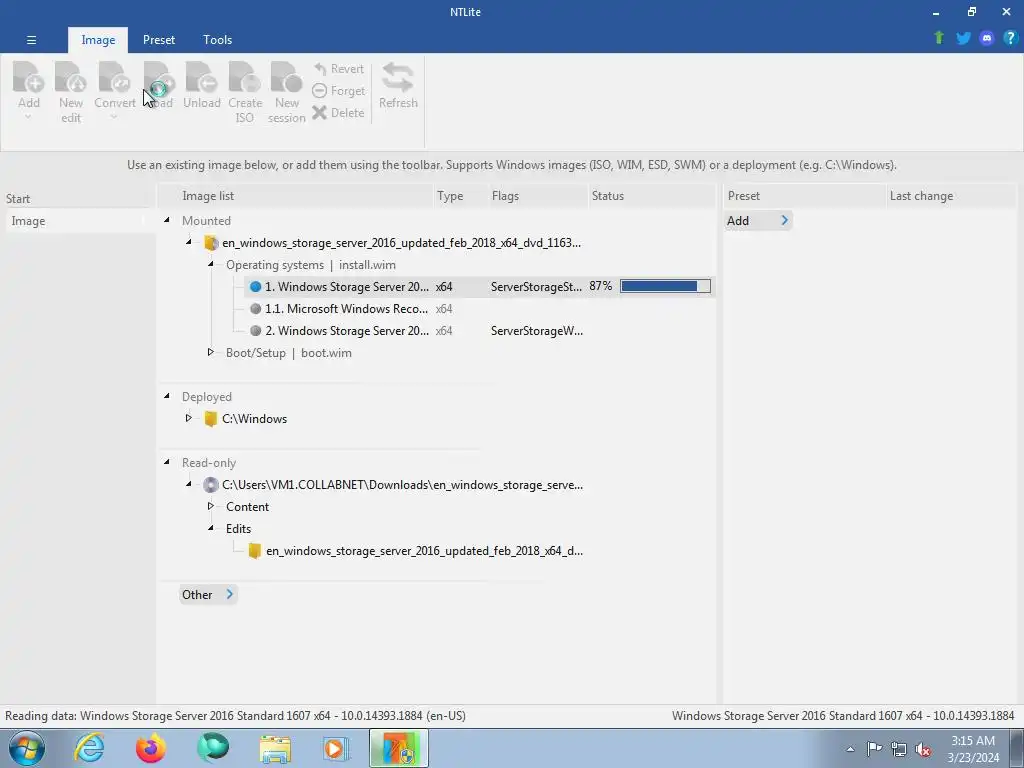Click the Convert toolbar icon
This screenshot has width=1024, height=768.
(114, 77)
